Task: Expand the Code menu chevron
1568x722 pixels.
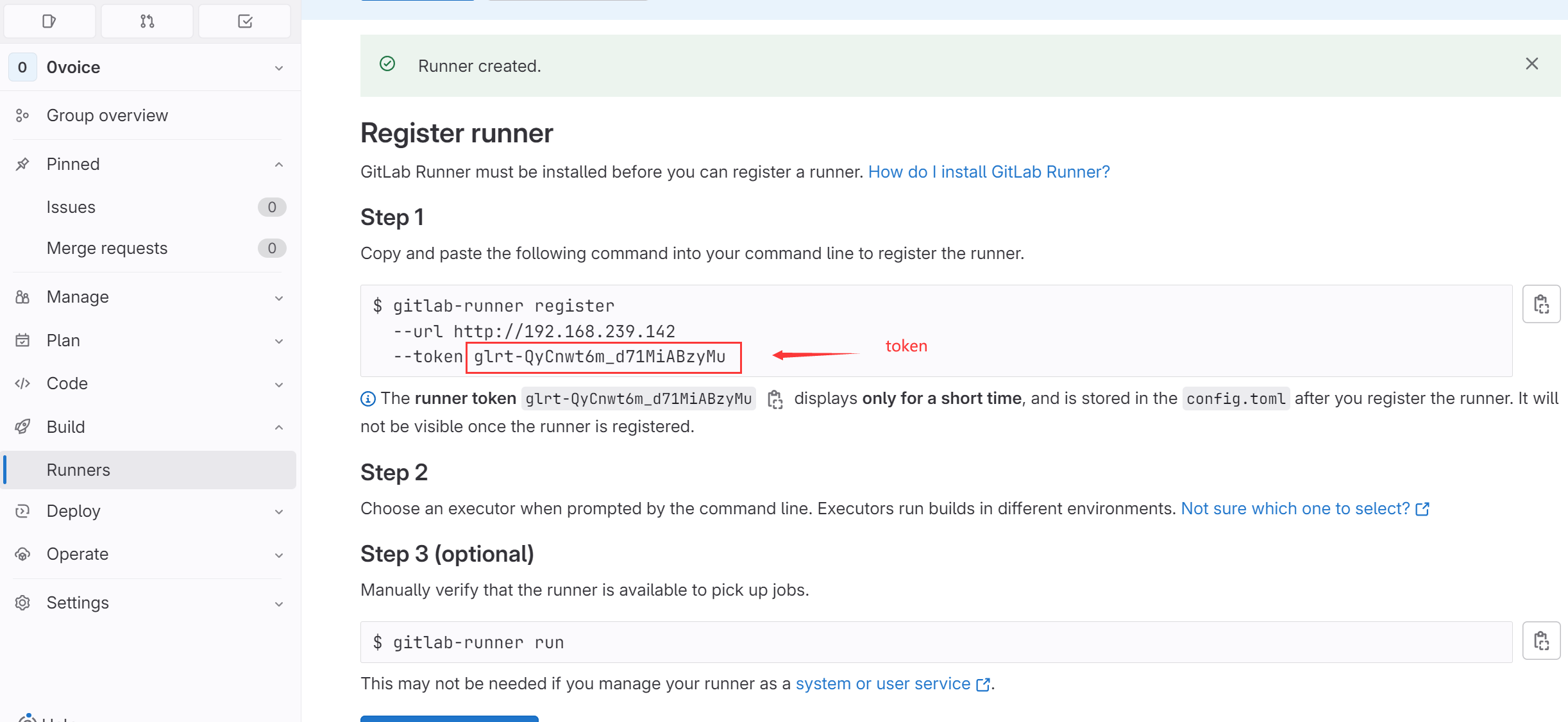Action: 279,385
